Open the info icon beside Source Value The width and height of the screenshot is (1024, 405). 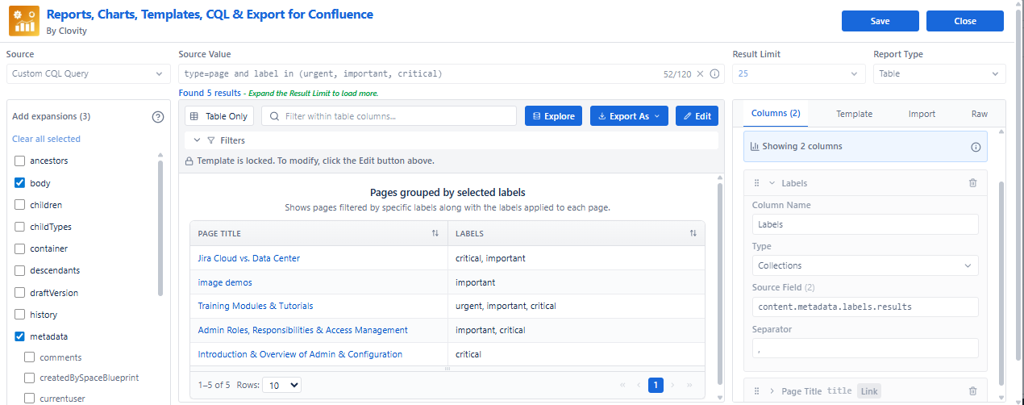[714, 74]
